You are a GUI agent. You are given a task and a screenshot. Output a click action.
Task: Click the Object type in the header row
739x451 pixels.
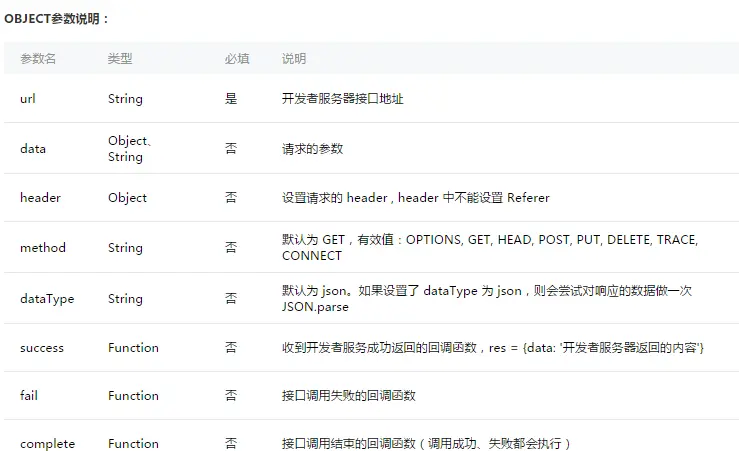[127, 198]
